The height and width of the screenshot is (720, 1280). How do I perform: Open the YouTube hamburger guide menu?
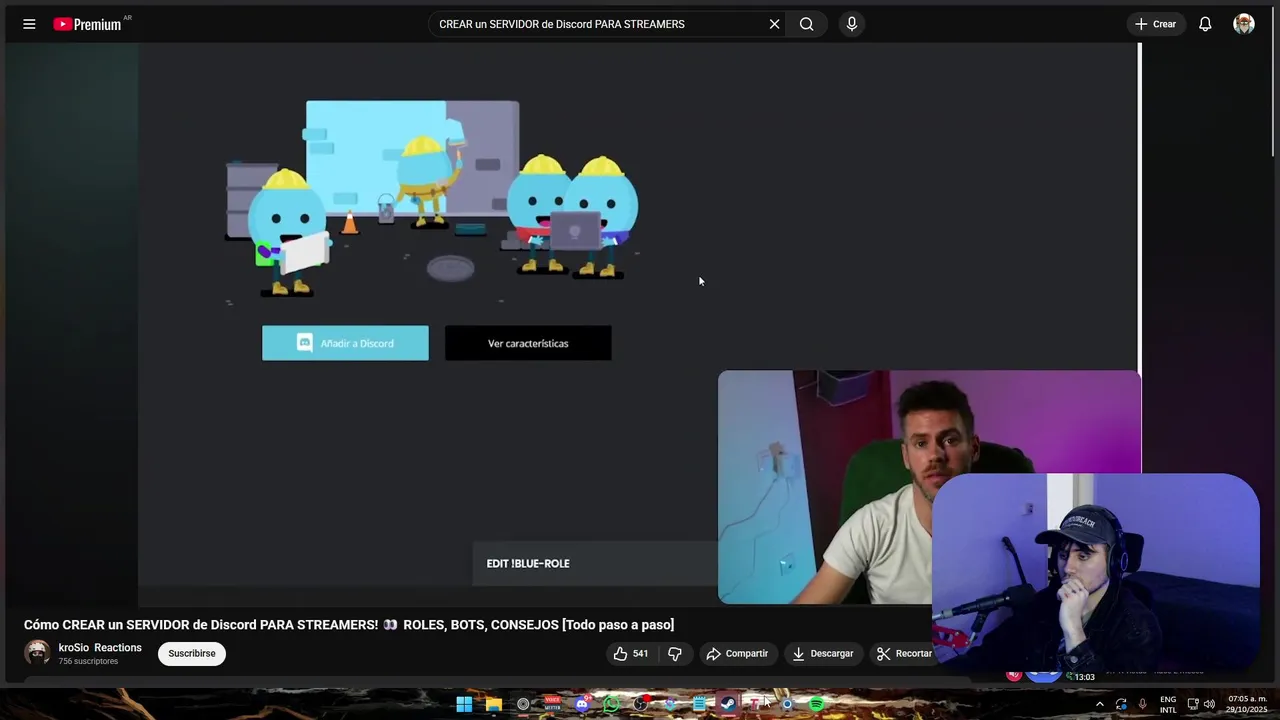pyautogui.click(x=29, y=24)
